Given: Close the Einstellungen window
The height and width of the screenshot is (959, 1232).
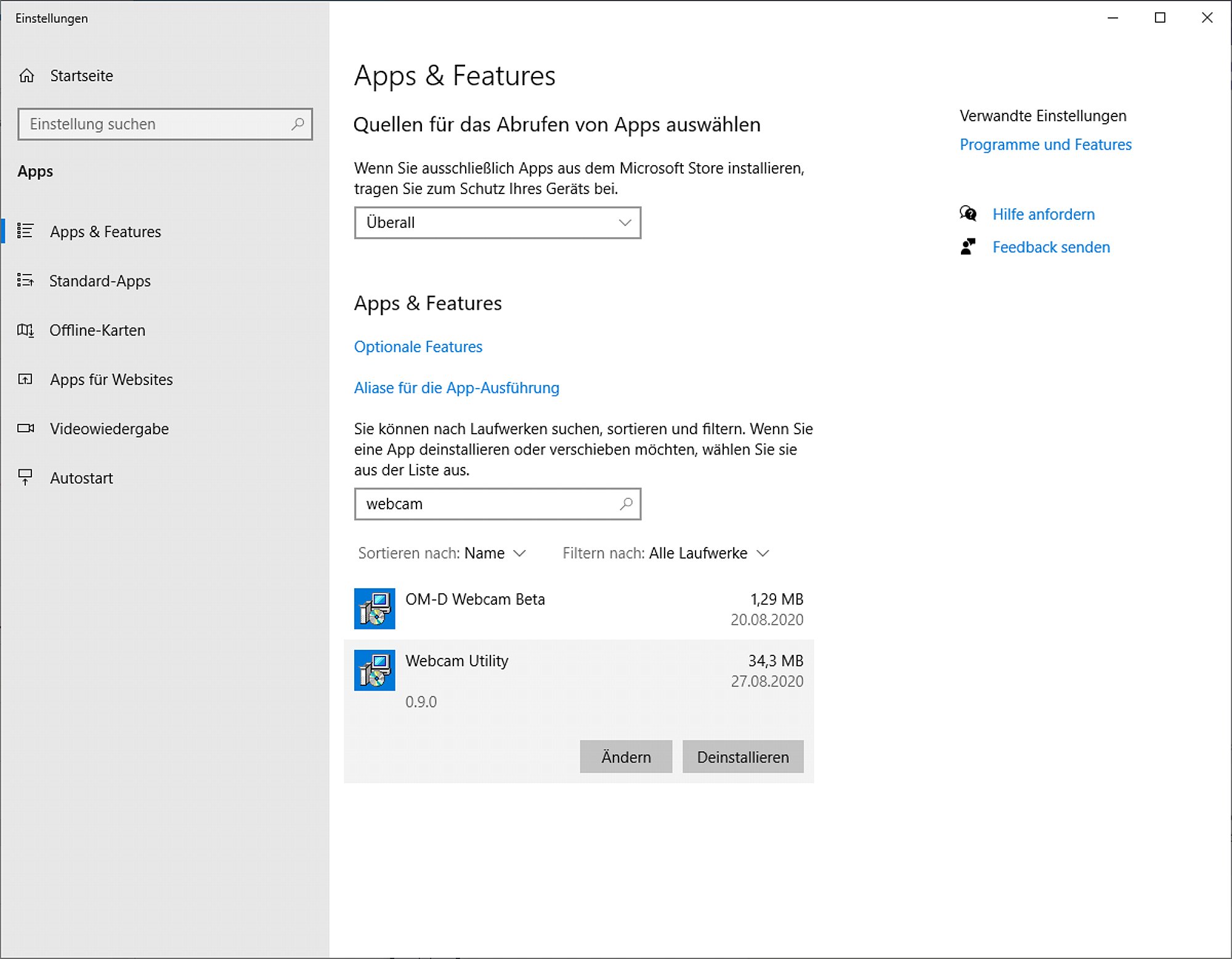Looking at the screenshot, I should click(x=1207, y=18).
